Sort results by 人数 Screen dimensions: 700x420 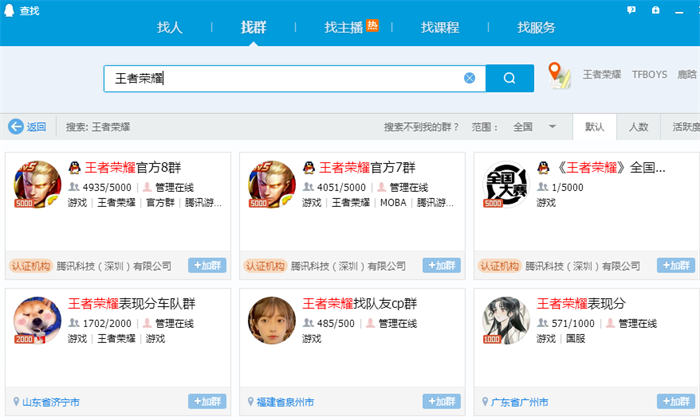pyautogui.click(x=638, y=127)
